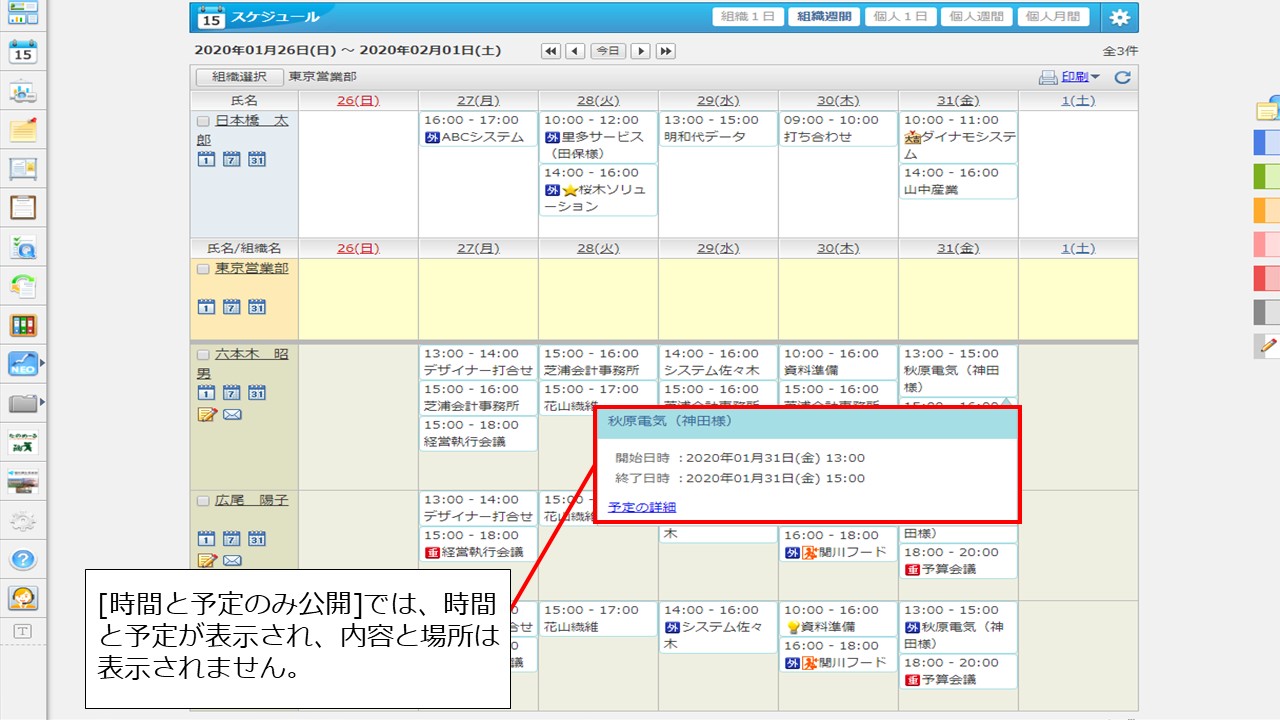Open the help question mark icon in sidebar
The height and width of the screenshot is (720, 1280).
22,559
